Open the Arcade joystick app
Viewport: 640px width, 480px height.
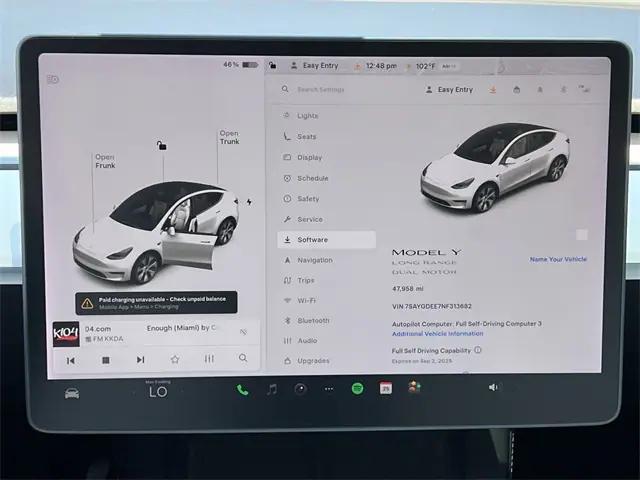(414, 387)
